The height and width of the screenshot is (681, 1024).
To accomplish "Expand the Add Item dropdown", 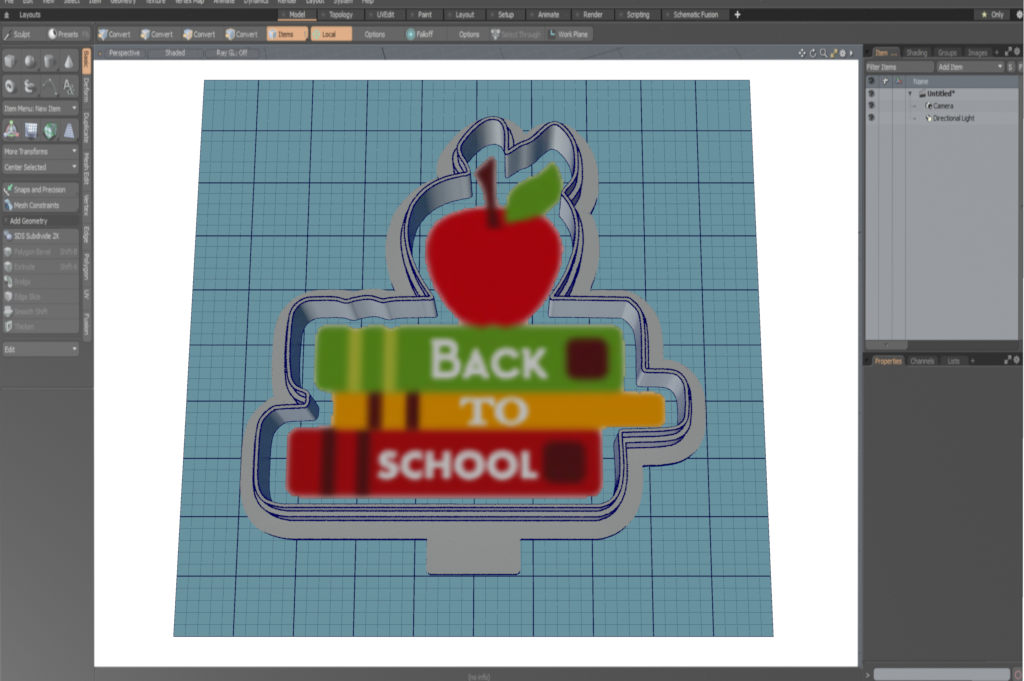I will 970,67.
